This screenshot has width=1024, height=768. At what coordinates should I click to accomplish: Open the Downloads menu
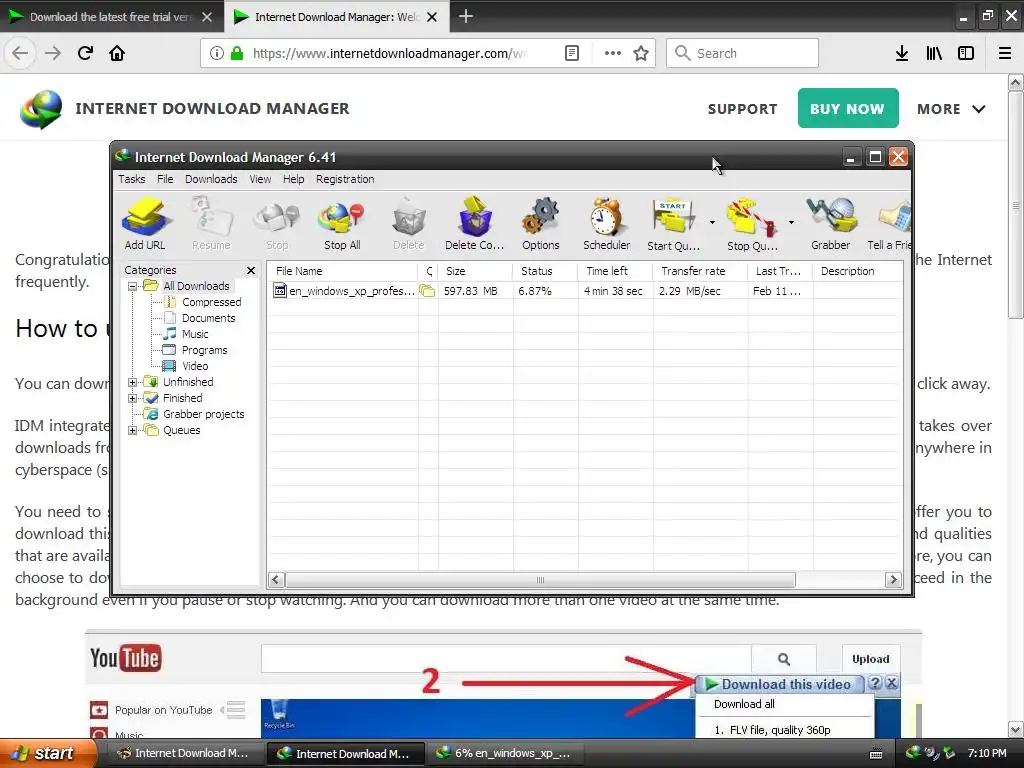coord(211,179)
